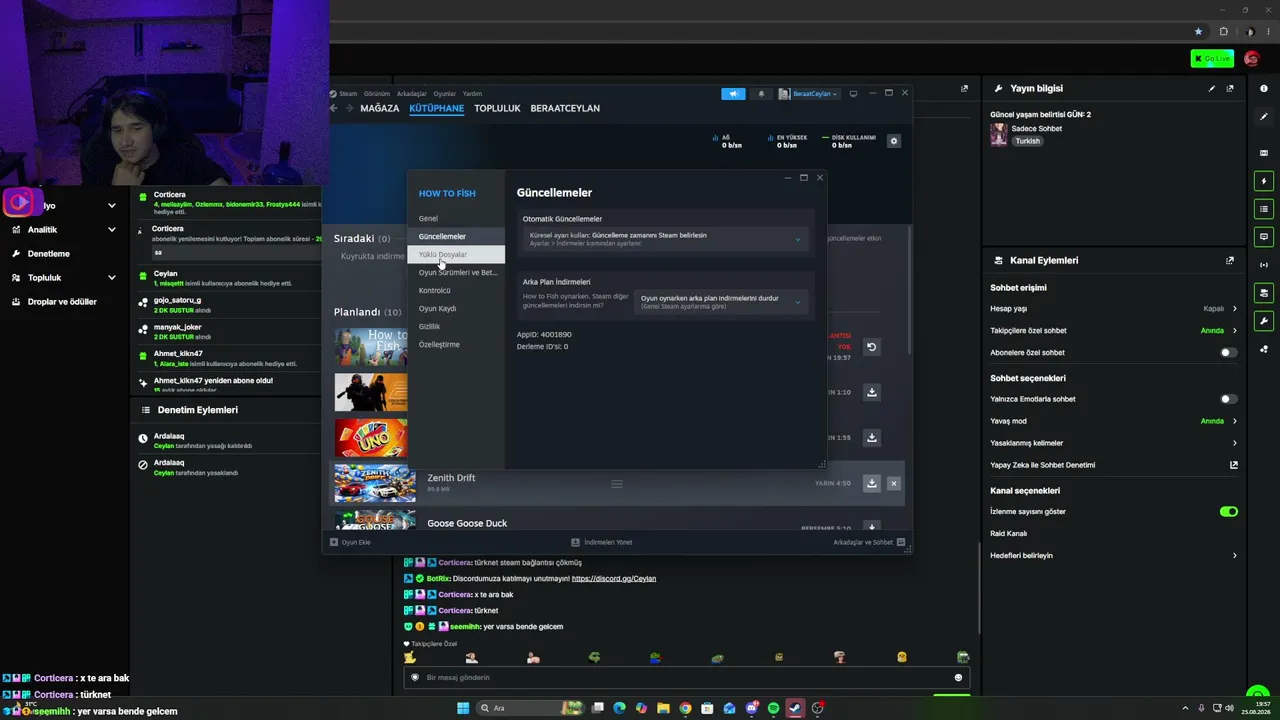Screen dimensions: 1280x720
Task: Download the Counter-Strike update now
Action: tap(872, 392)
